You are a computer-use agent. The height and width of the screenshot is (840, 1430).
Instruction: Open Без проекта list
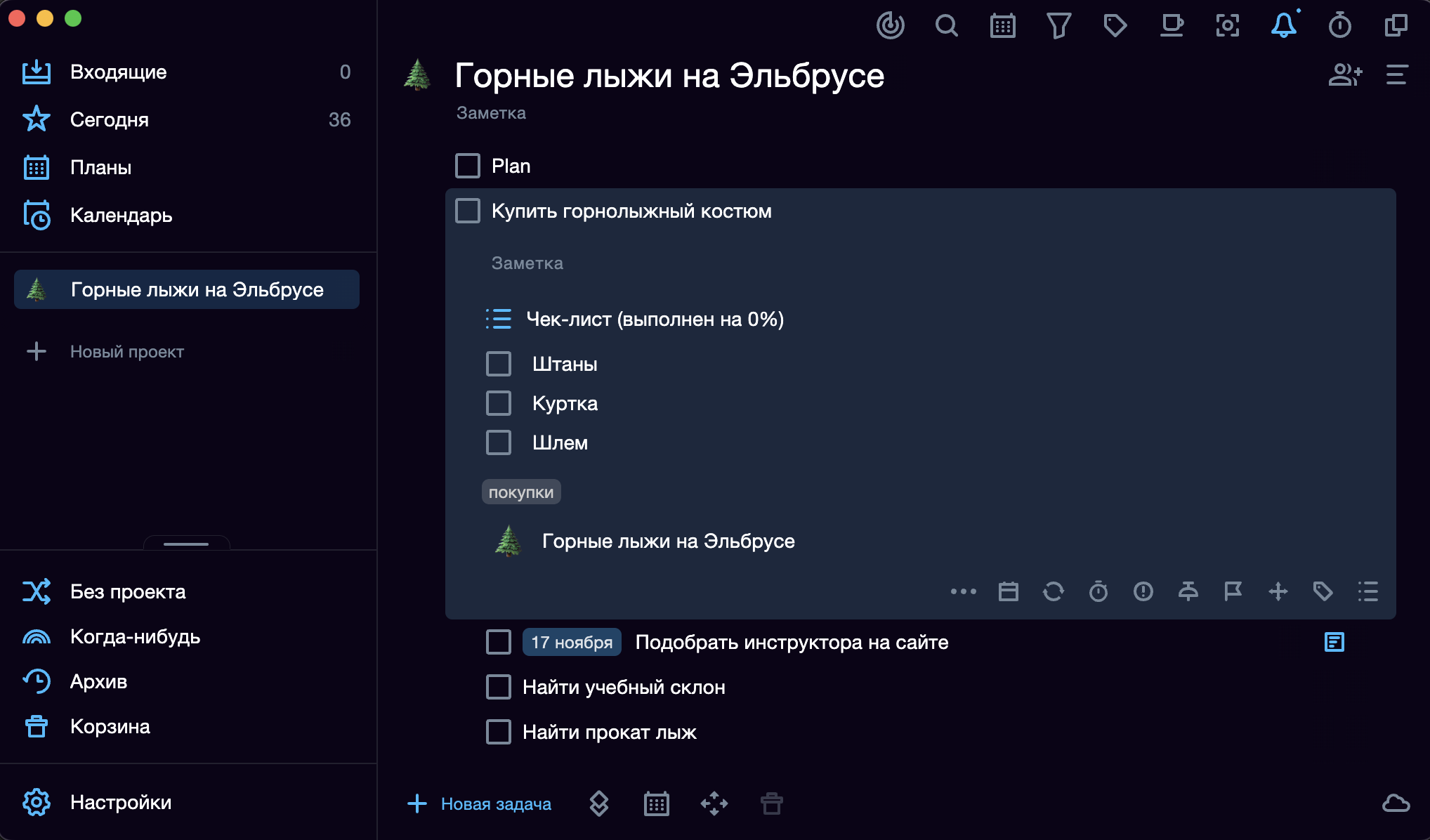point(187,591)
